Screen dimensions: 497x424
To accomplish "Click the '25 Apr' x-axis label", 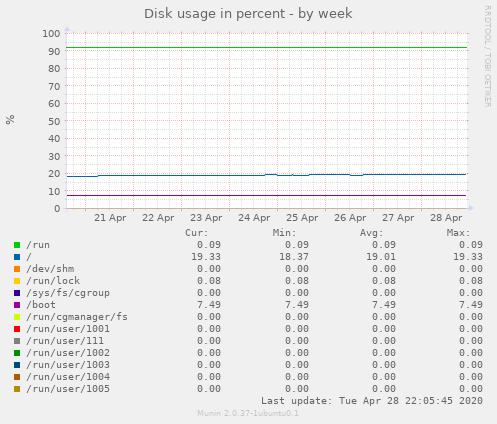I will pyautogui.click(x=302, y=218).
